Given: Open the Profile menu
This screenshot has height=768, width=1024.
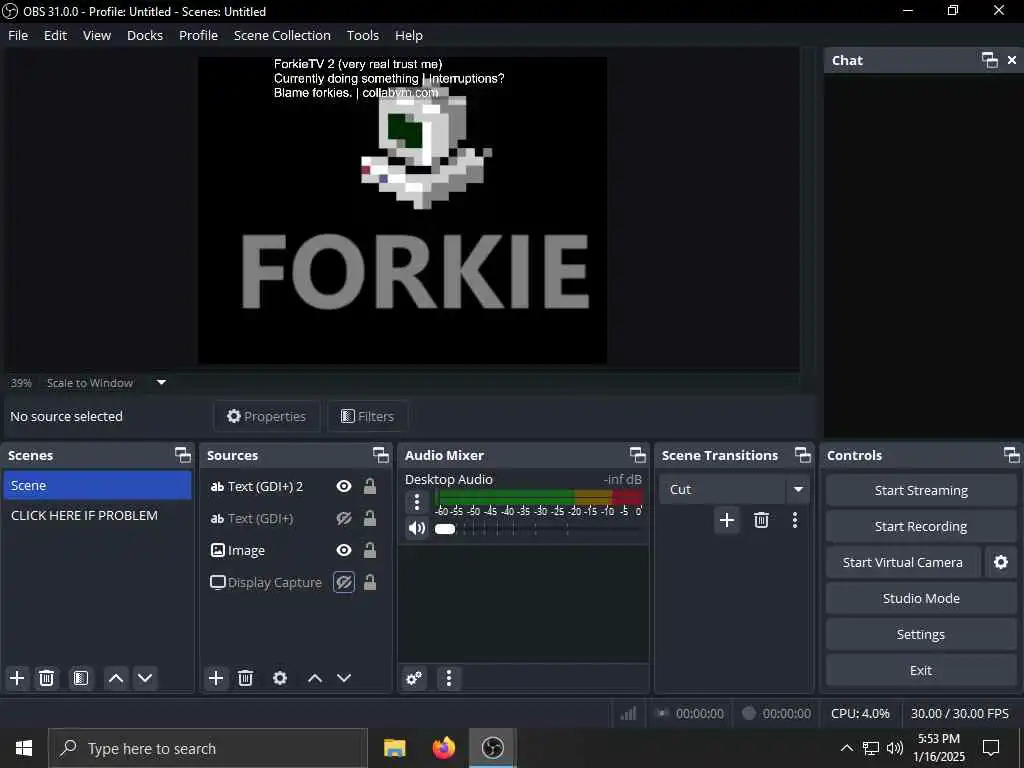Looking at the screenshot, I should [x=199, y=35].
